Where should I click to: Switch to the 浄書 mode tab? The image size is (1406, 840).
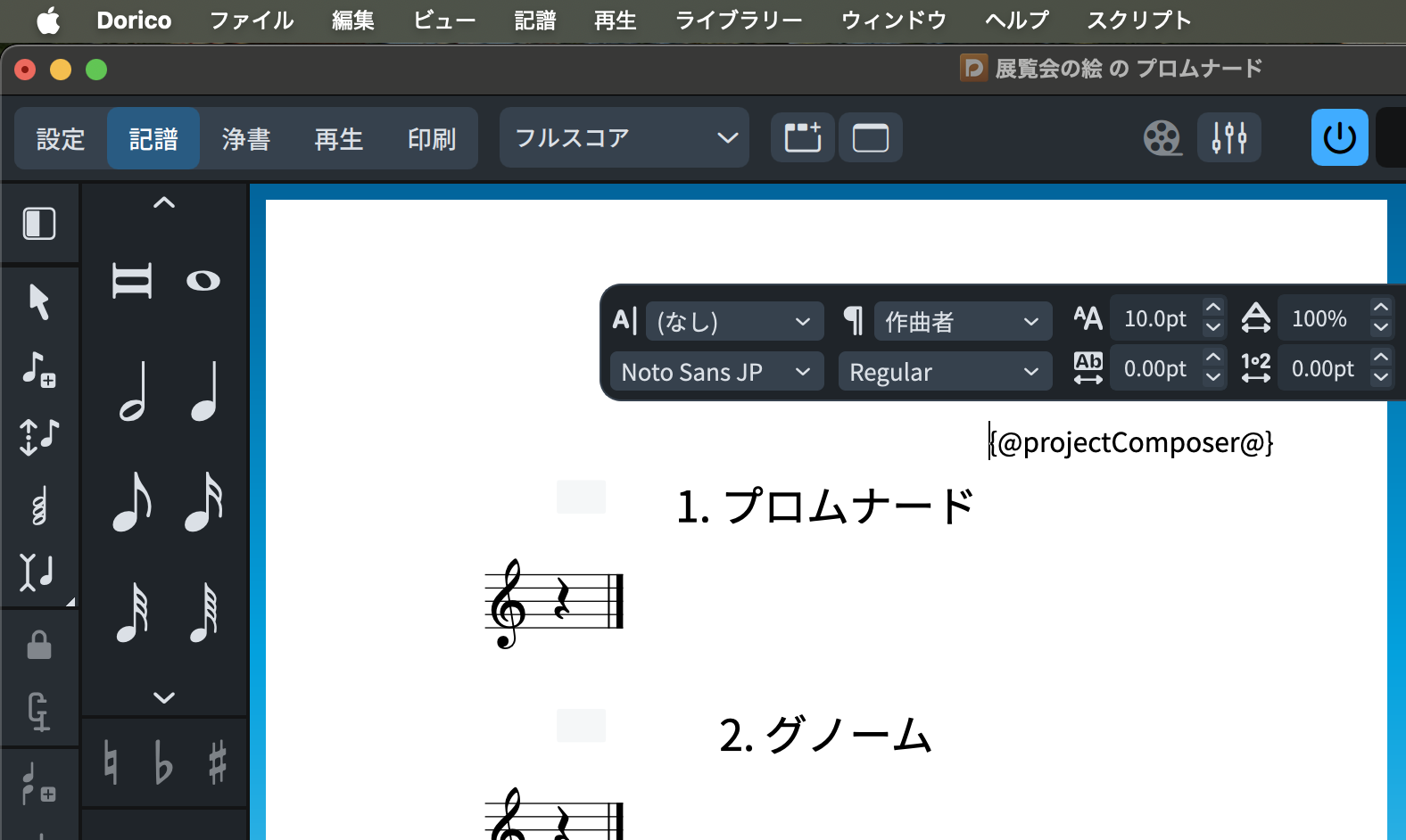246,139
